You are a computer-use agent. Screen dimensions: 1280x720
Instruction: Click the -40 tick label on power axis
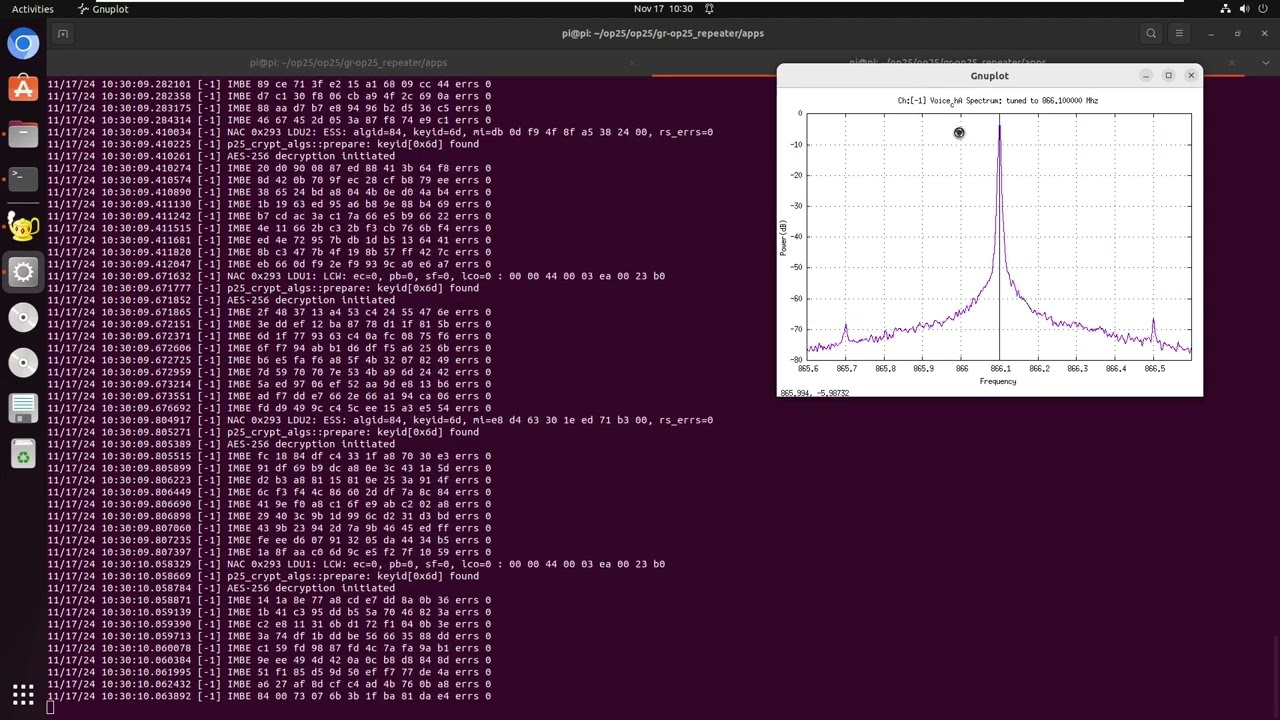[796, 237]
